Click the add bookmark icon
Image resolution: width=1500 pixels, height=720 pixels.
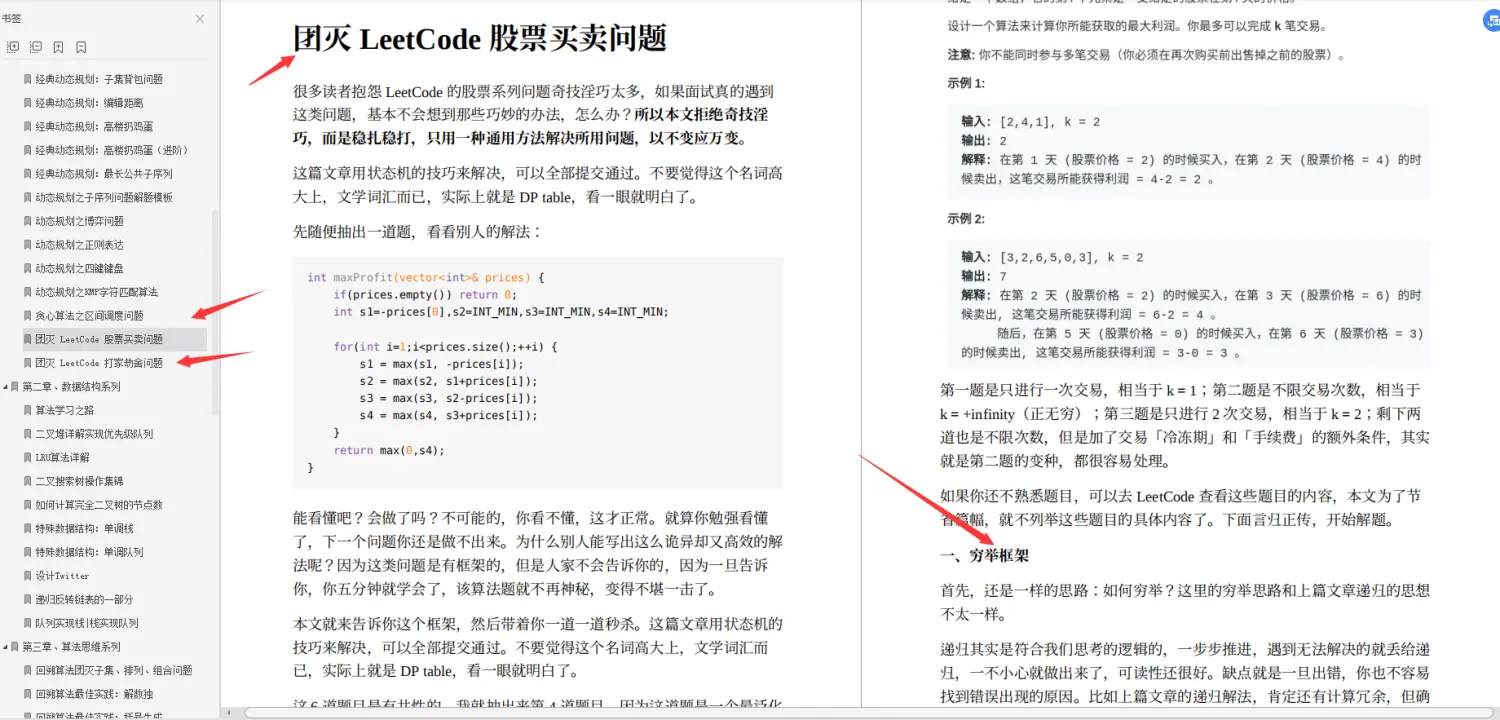point(57,46)
